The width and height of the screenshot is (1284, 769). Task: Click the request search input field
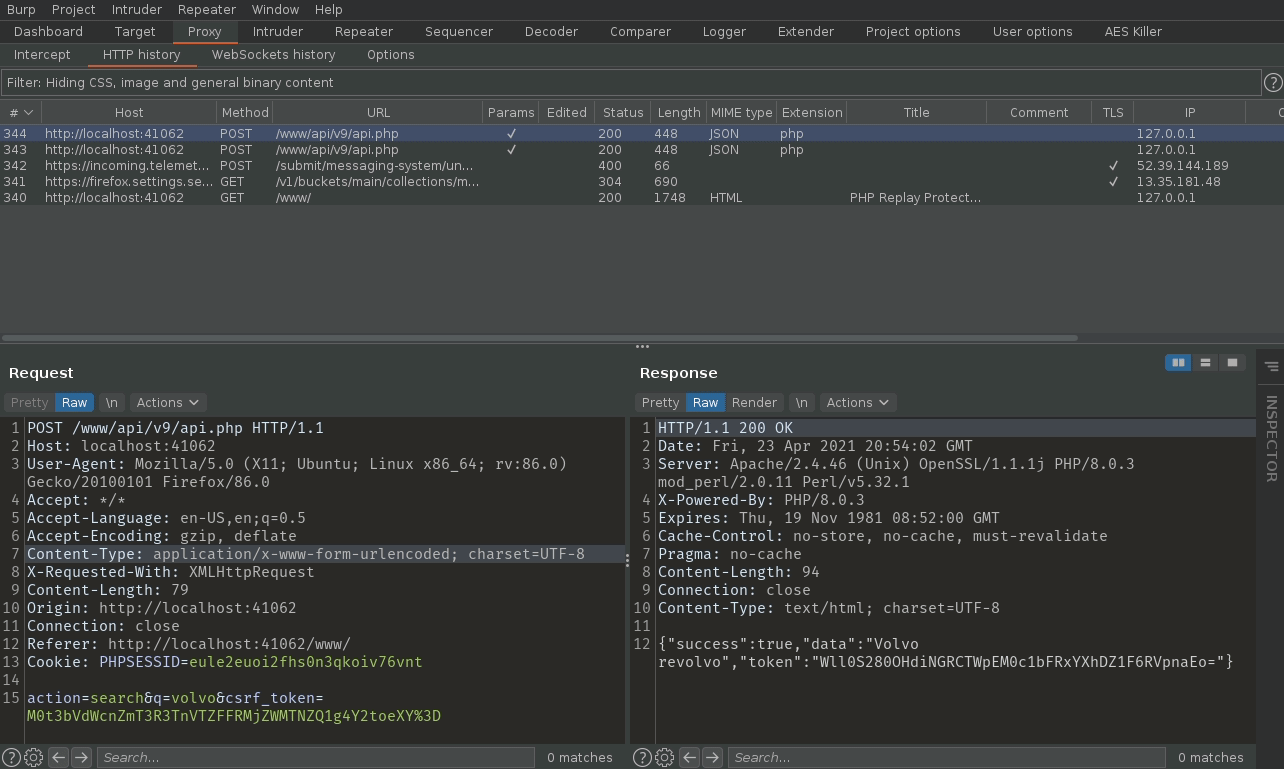tap(315, 757)
